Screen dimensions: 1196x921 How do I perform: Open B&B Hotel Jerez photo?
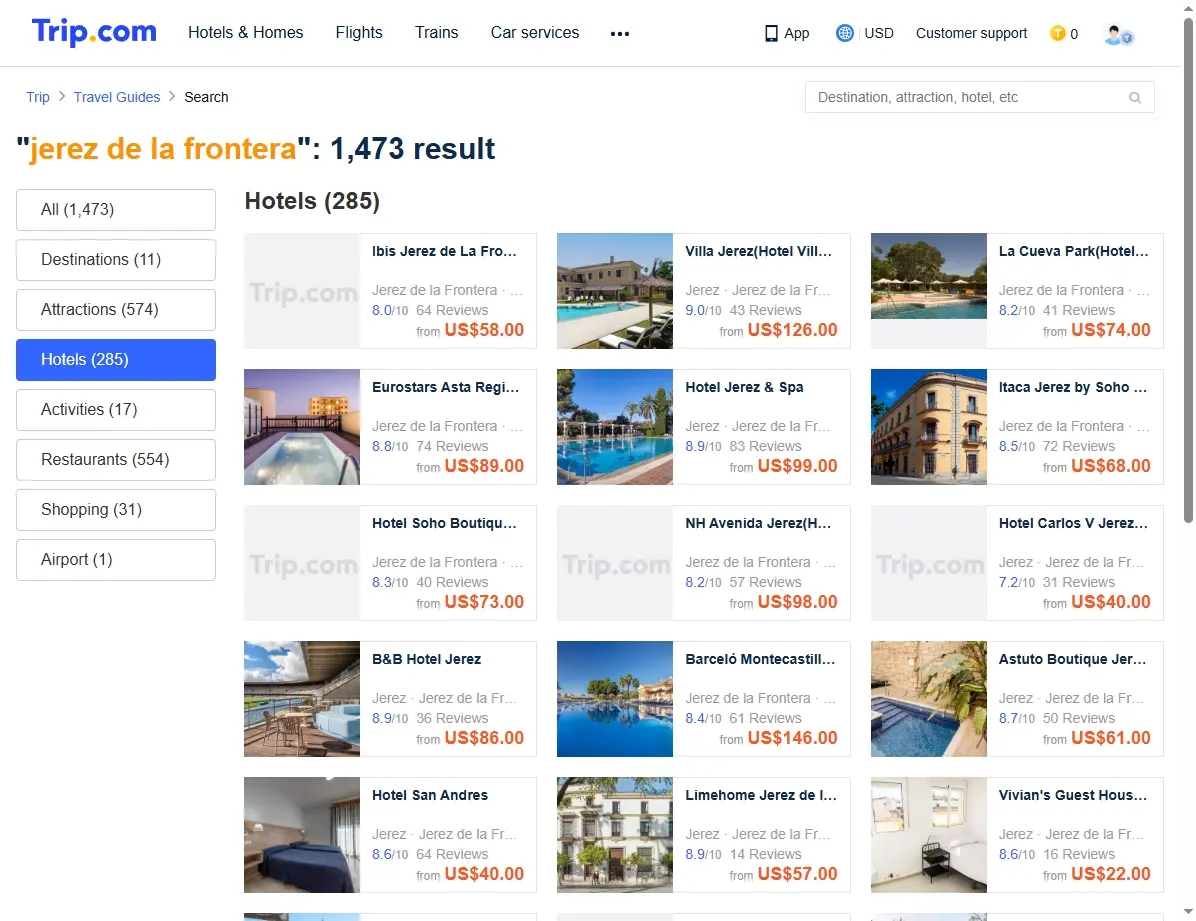(301, 699)
